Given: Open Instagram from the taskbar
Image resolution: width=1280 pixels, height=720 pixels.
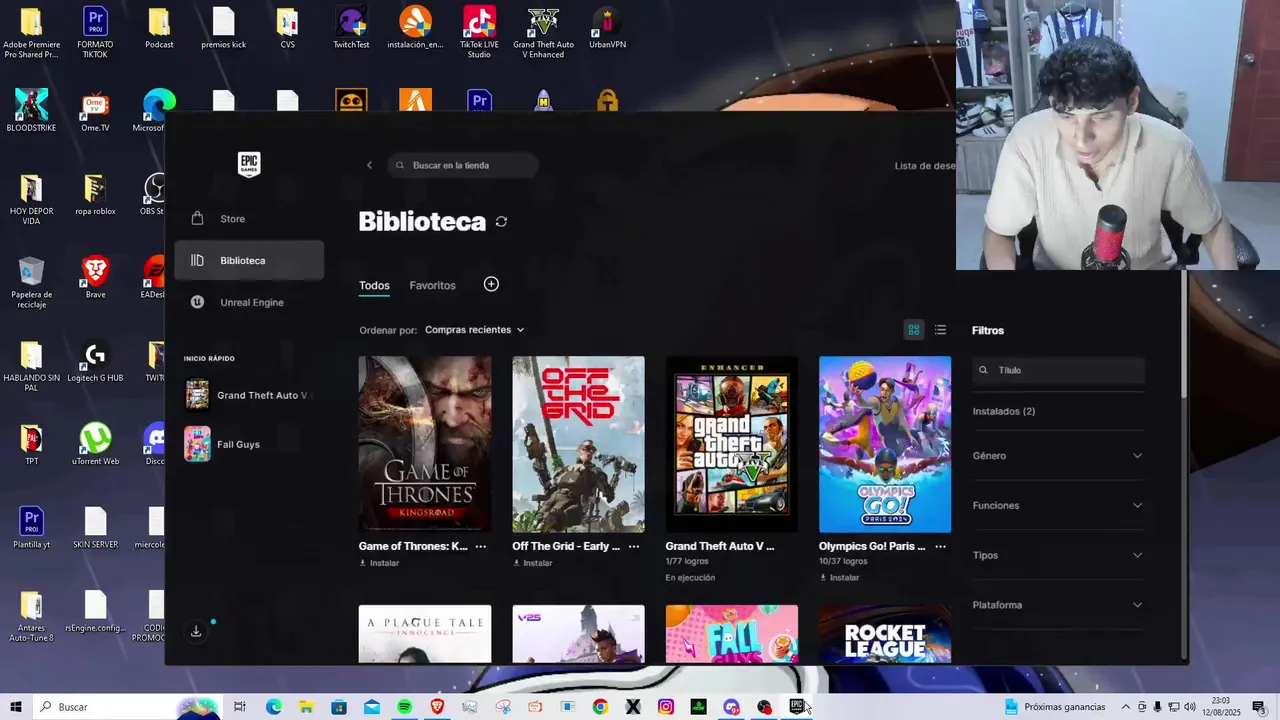Looking at the screenshot, I should click(665, 707).
